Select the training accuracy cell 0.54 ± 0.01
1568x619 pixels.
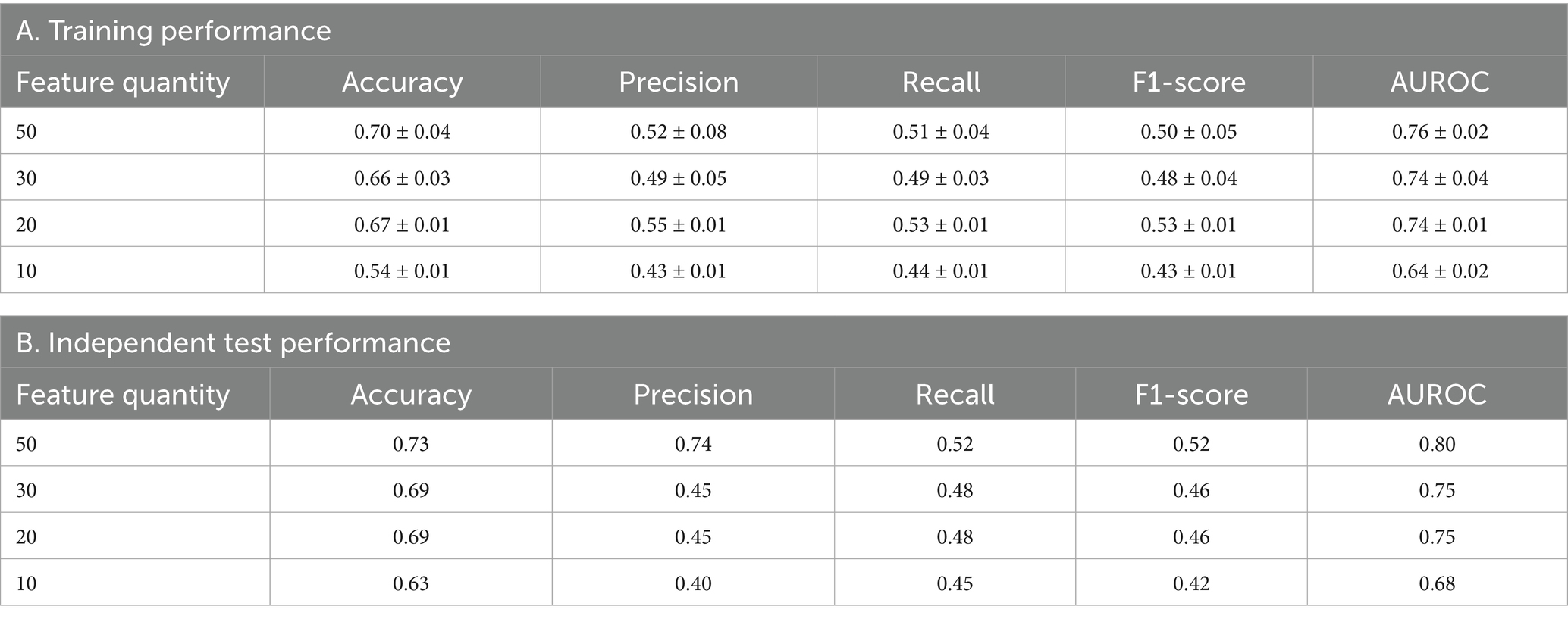[x=402, y=271]
